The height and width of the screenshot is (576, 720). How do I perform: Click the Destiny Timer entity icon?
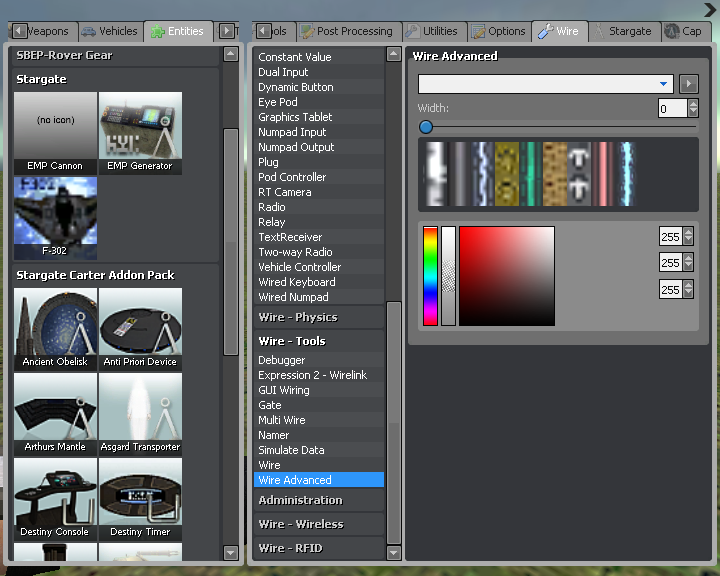(x=140, y=493)
